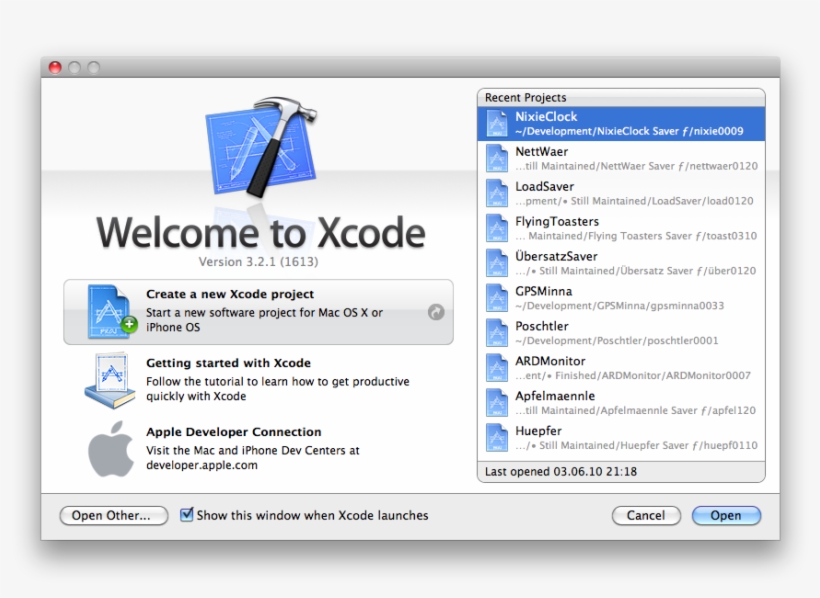
Task: Click the path ending in über0120
Action: click(x=635, y=271)
